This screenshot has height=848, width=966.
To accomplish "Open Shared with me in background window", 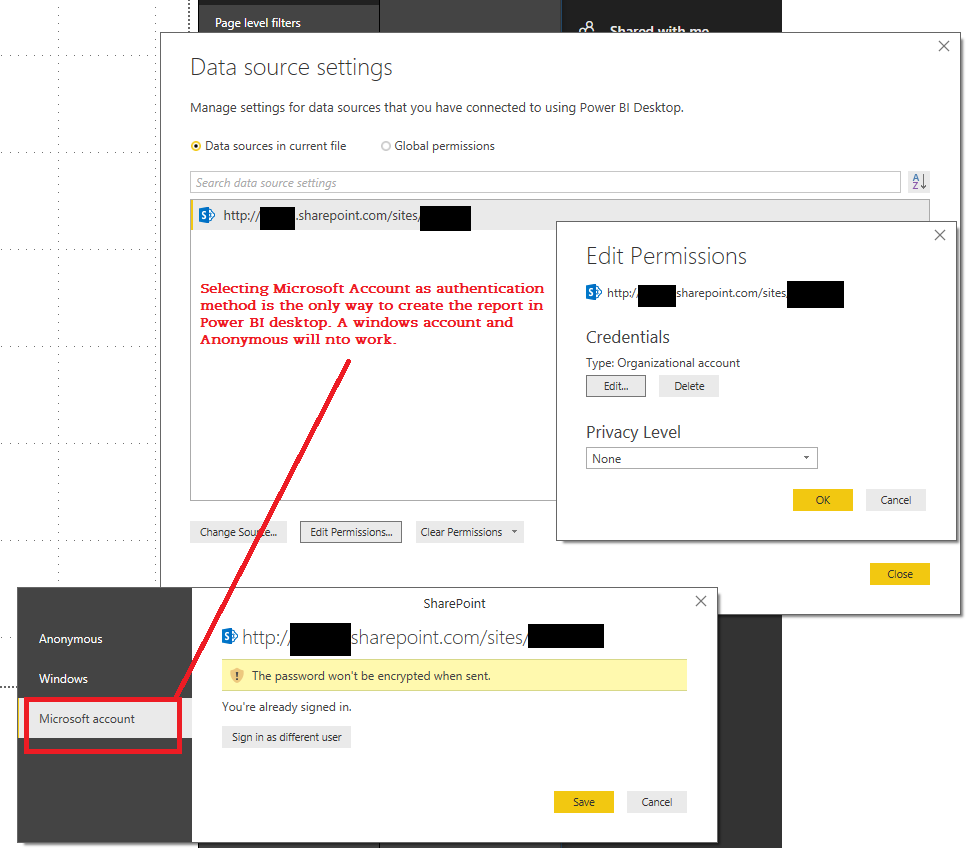I will [x=659, y=28].
